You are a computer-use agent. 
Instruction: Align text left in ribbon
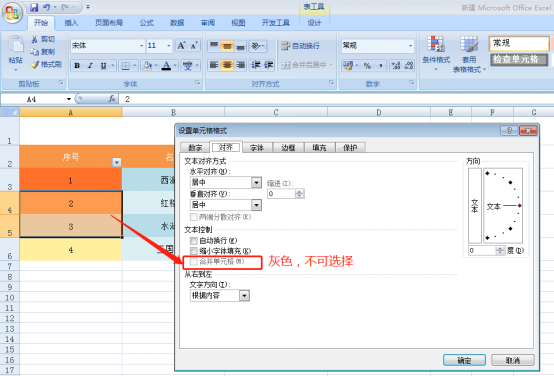point(214,65)
